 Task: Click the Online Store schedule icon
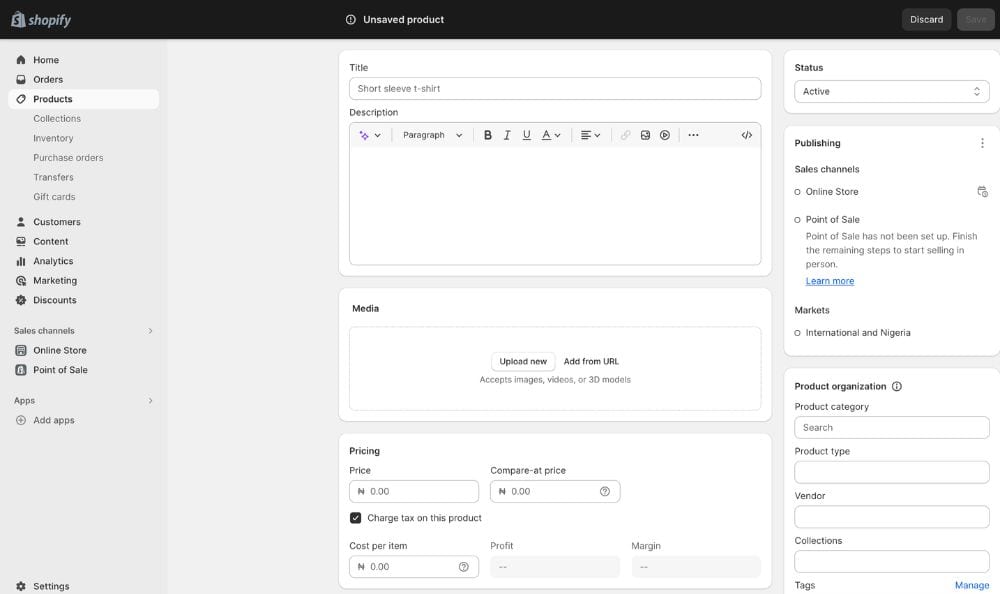coord(982,192)
